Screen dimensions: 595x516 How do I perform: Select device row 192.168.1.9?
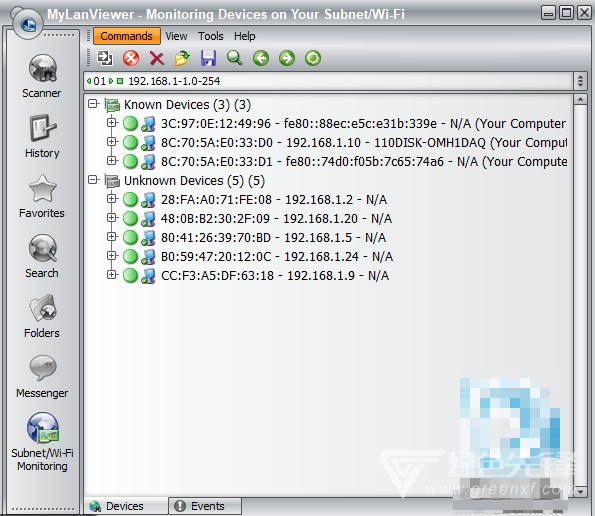[x=275, y=275]
